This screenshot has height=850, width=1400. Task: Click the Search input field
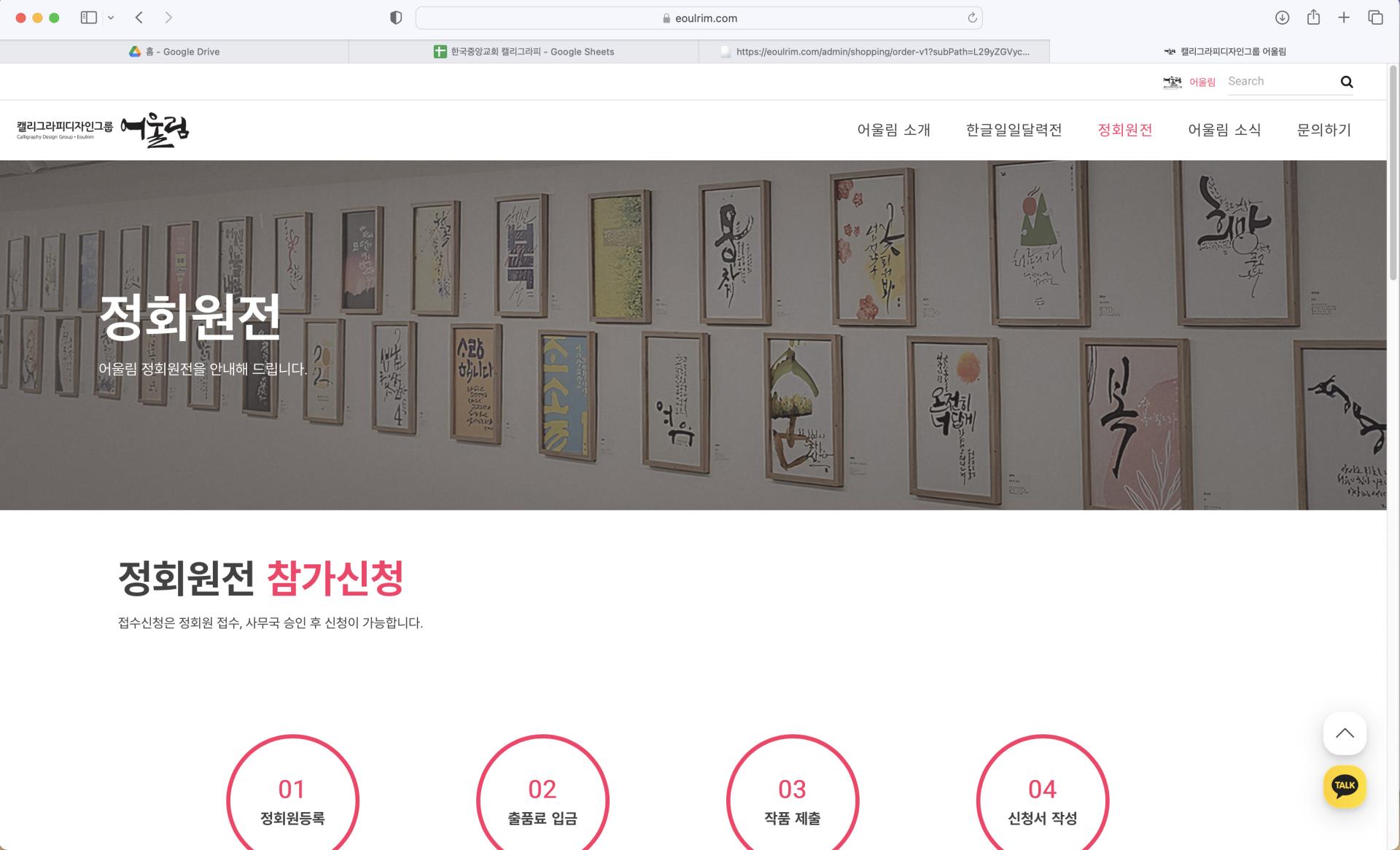(1281, 82)
